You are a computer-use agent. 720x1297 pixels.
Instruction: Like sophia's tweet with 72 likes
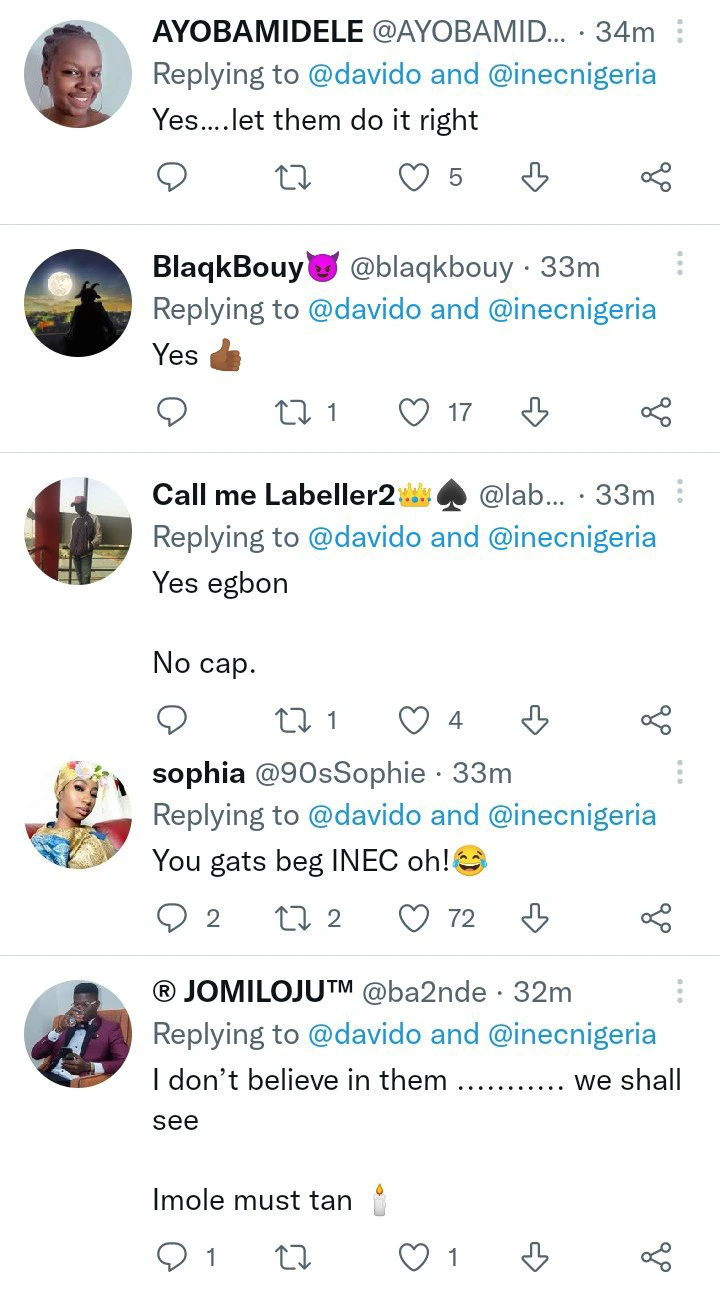point(414,918)
